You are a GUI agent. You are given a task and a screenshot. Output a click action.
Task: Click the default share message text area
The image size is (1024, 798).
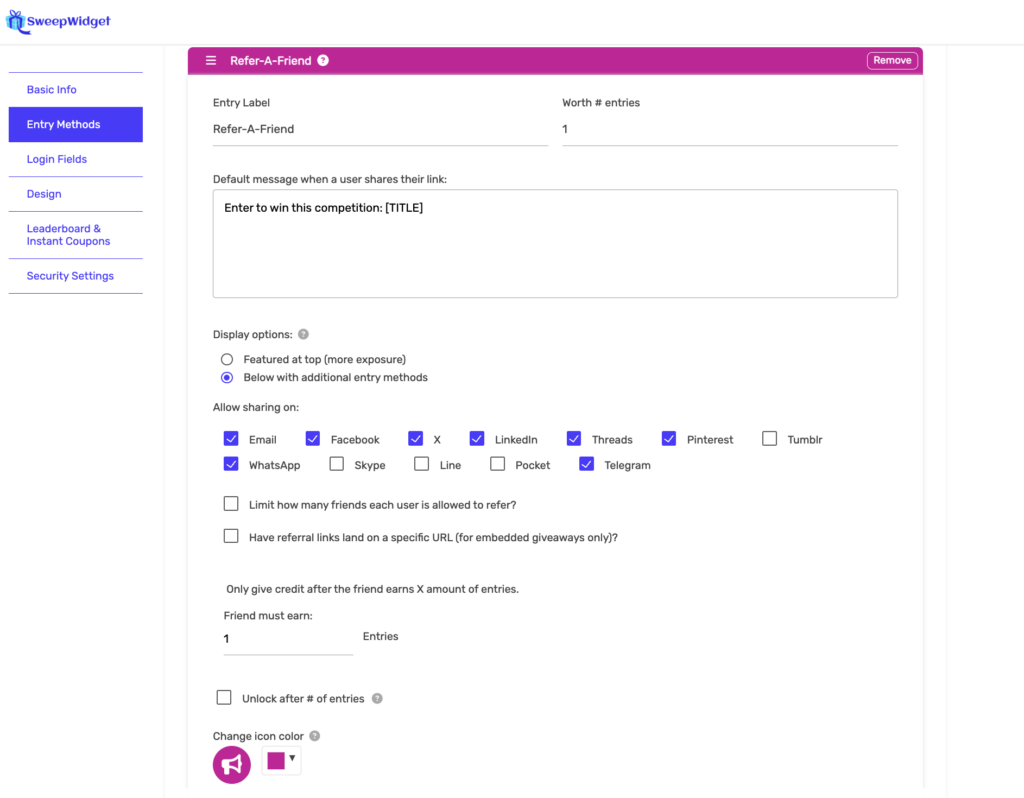point(555,244)
